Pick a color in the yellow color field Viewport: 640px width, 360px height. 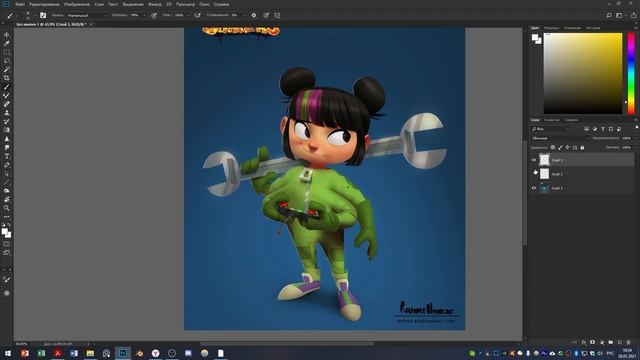[x=583, y=73]
